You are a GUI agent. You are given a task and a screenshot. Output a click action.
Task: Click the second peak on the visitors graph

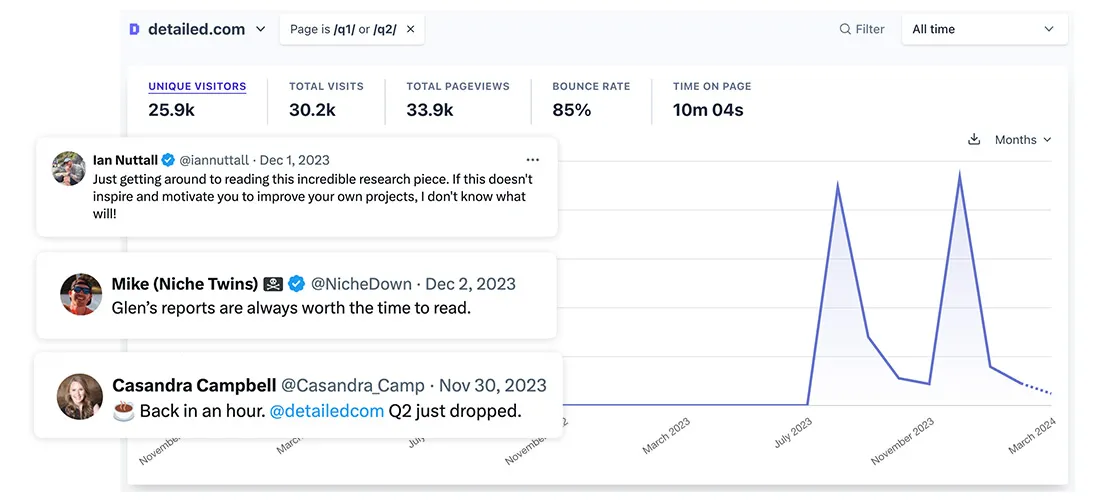960,174
